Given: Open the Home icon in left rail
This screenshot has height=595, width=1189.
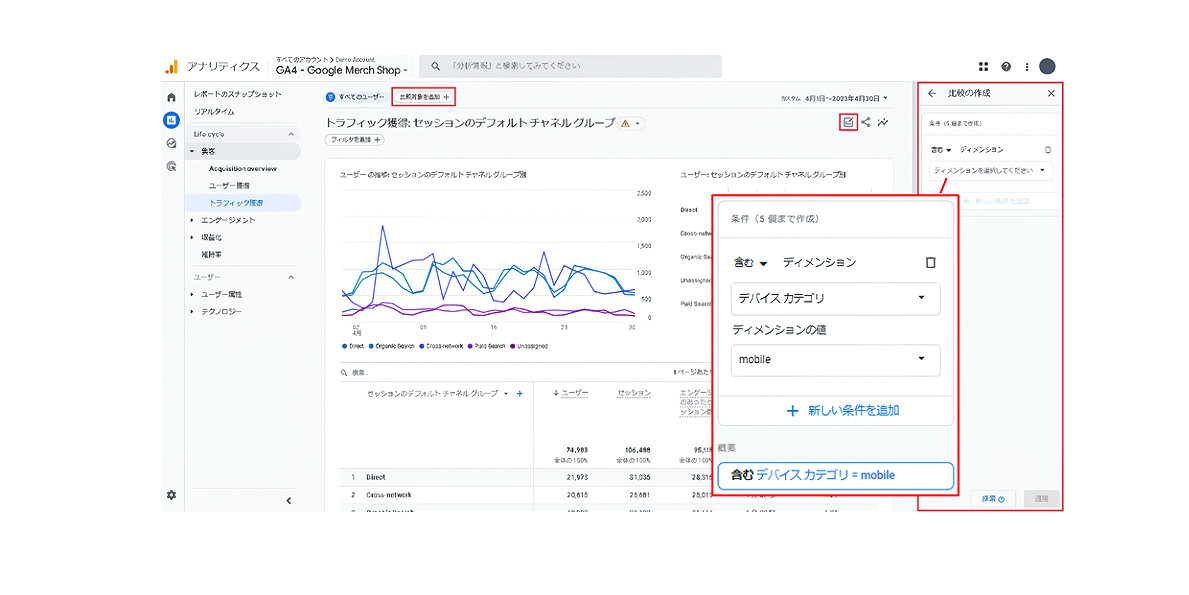Looking at the screenshot, I should click(171, 97).
